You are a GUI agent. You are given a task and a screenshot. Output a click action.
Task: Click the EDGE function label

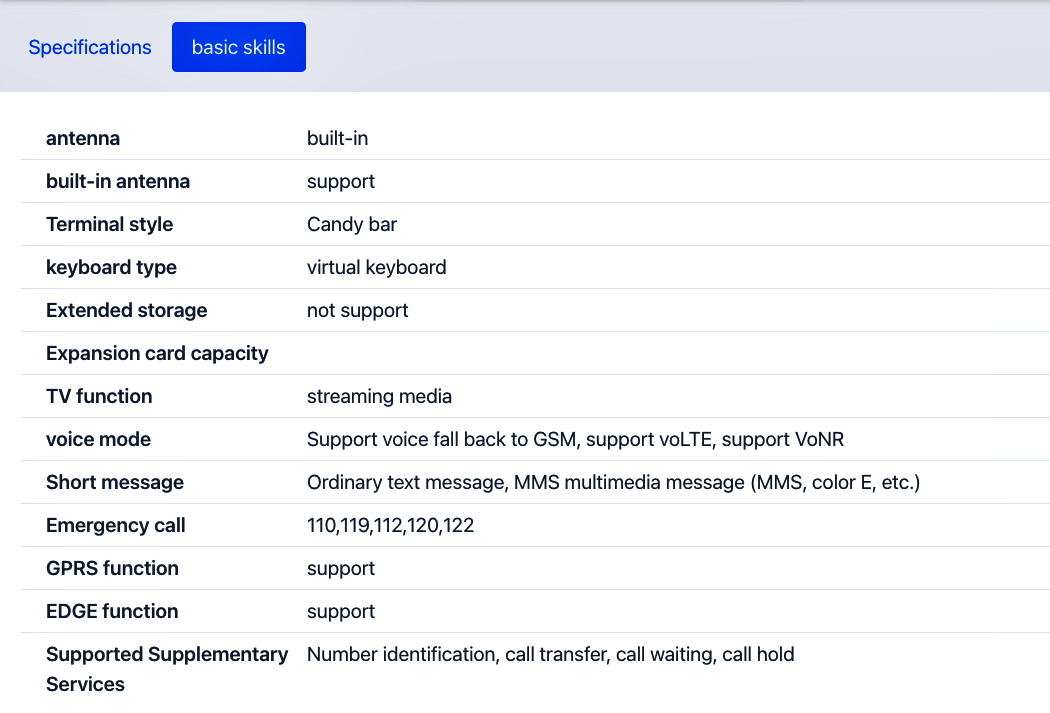(112, 611)
